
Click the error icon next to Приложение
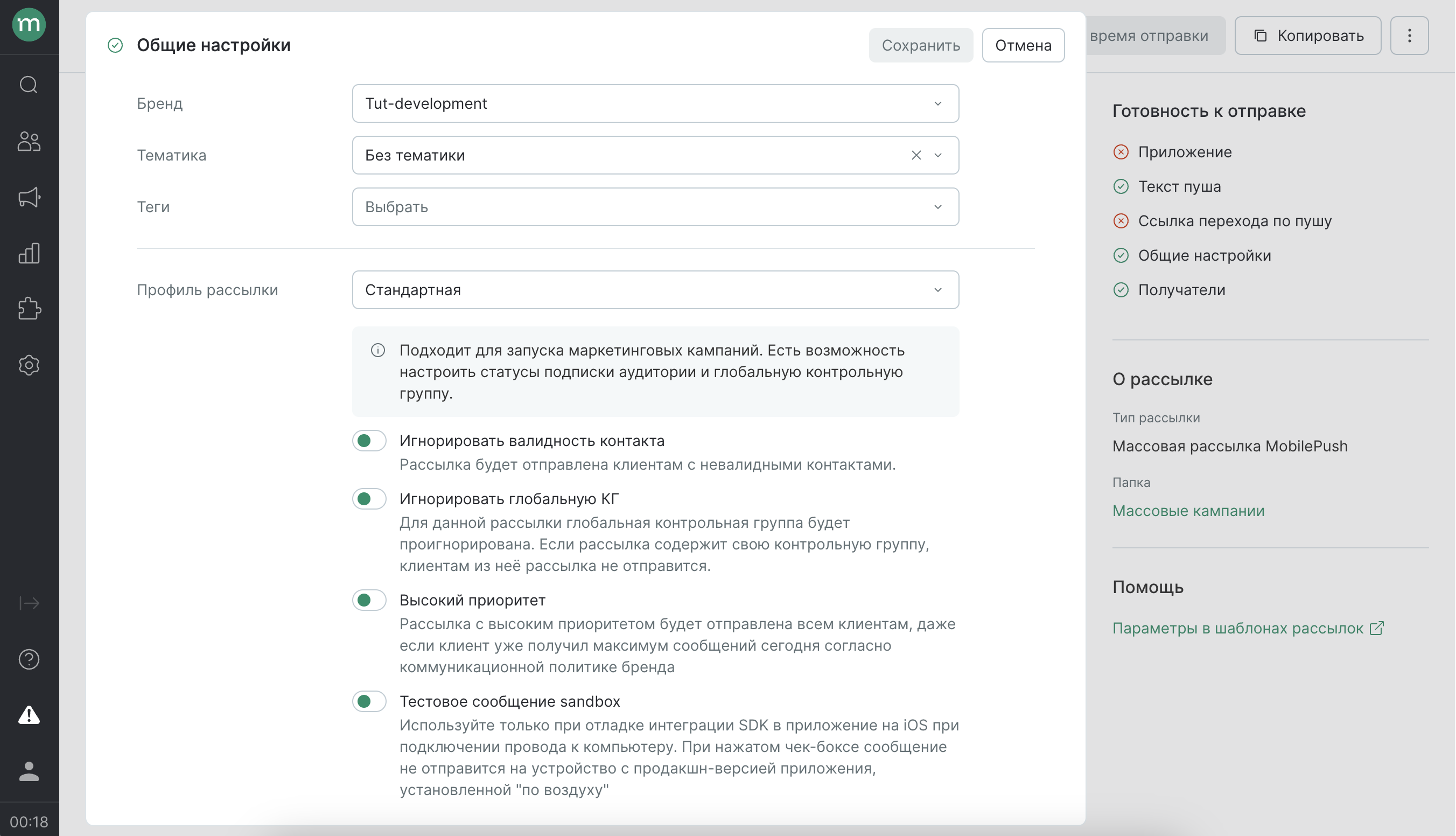tap(1121, 152)
